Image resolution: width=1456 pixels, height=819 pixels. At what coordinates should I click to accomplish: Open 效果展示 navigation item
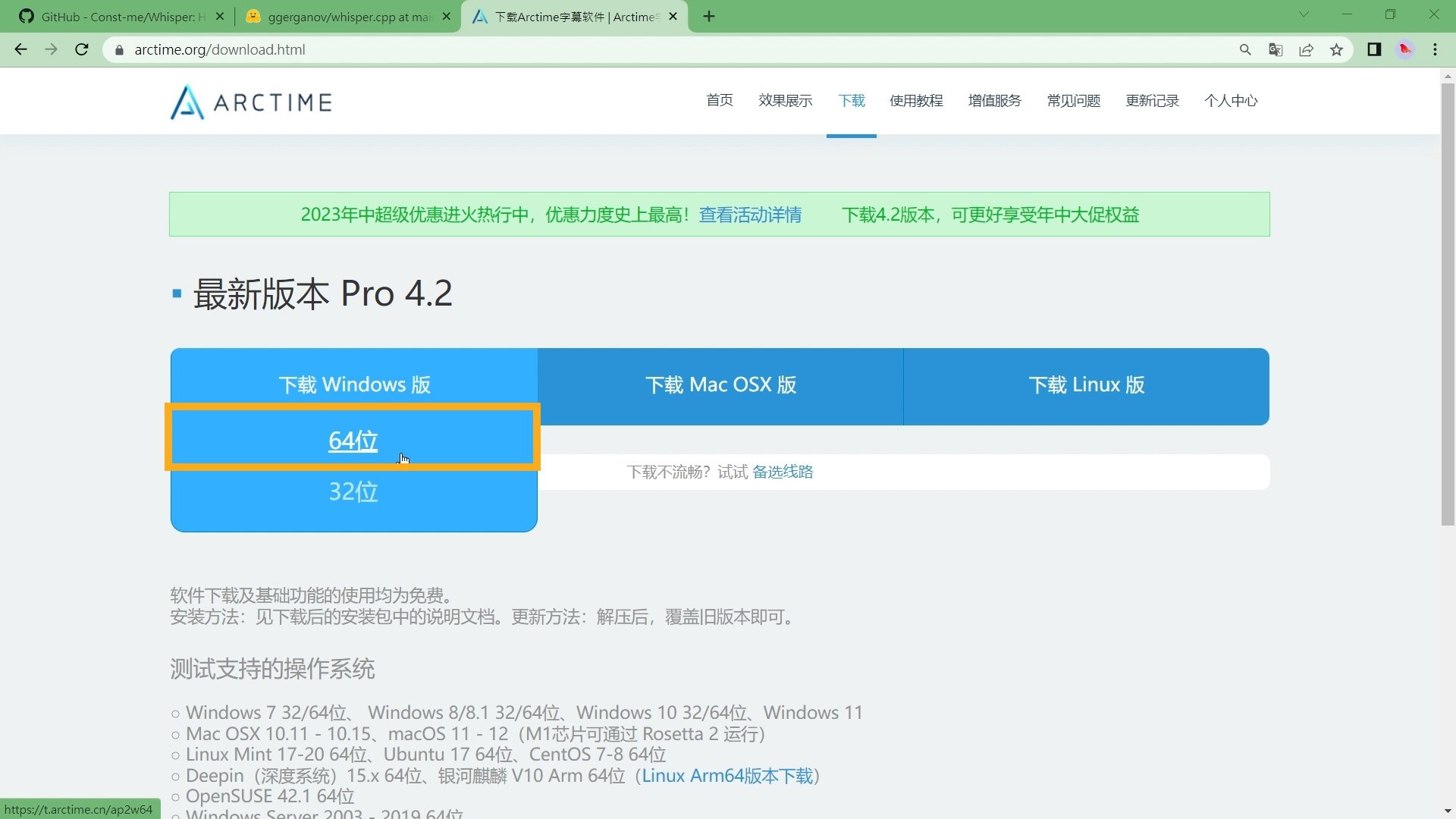point(786,101)
